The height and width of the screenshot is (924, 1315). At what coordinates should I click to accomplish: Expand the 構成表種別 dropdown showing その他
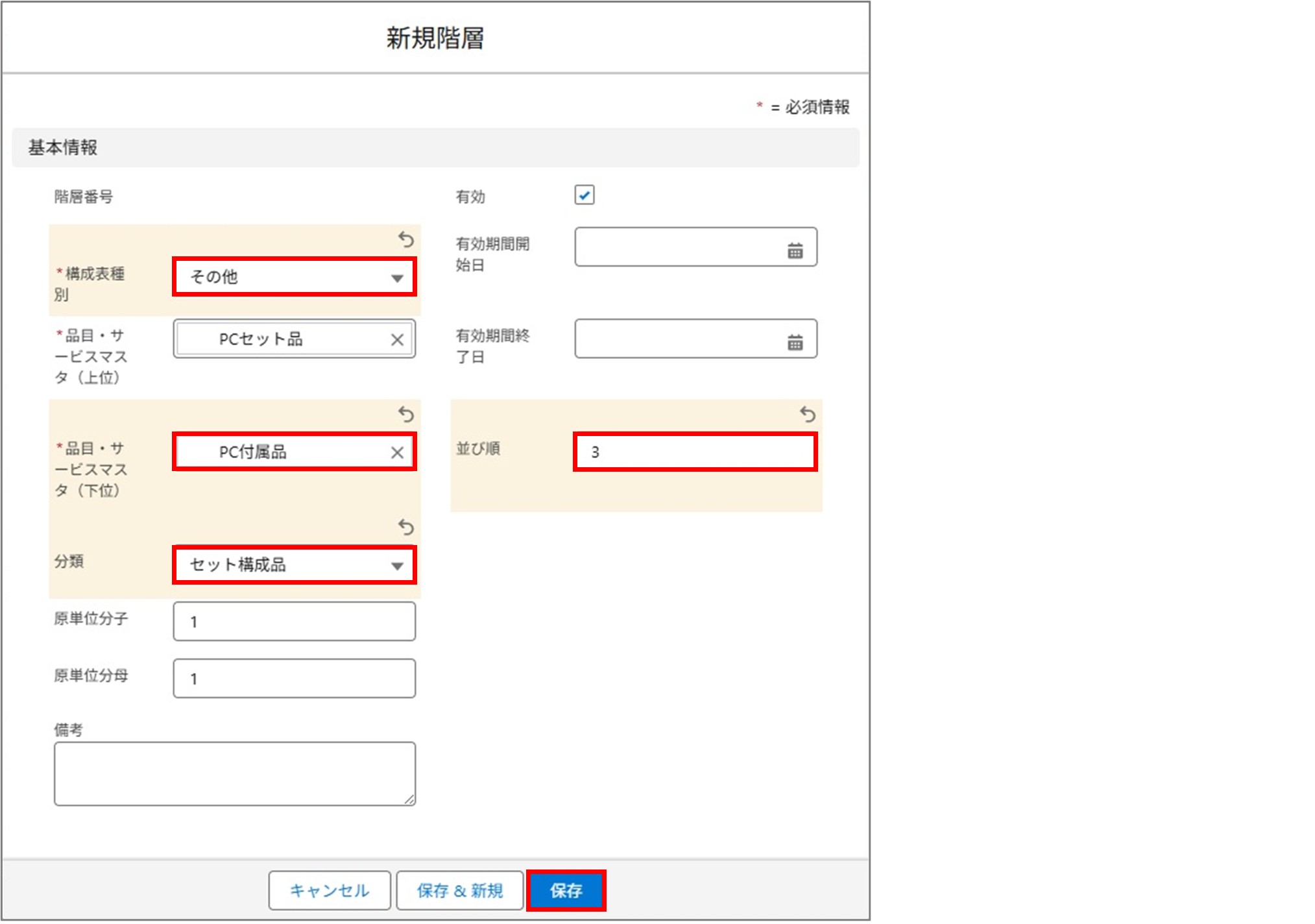[x=295, y=277]
